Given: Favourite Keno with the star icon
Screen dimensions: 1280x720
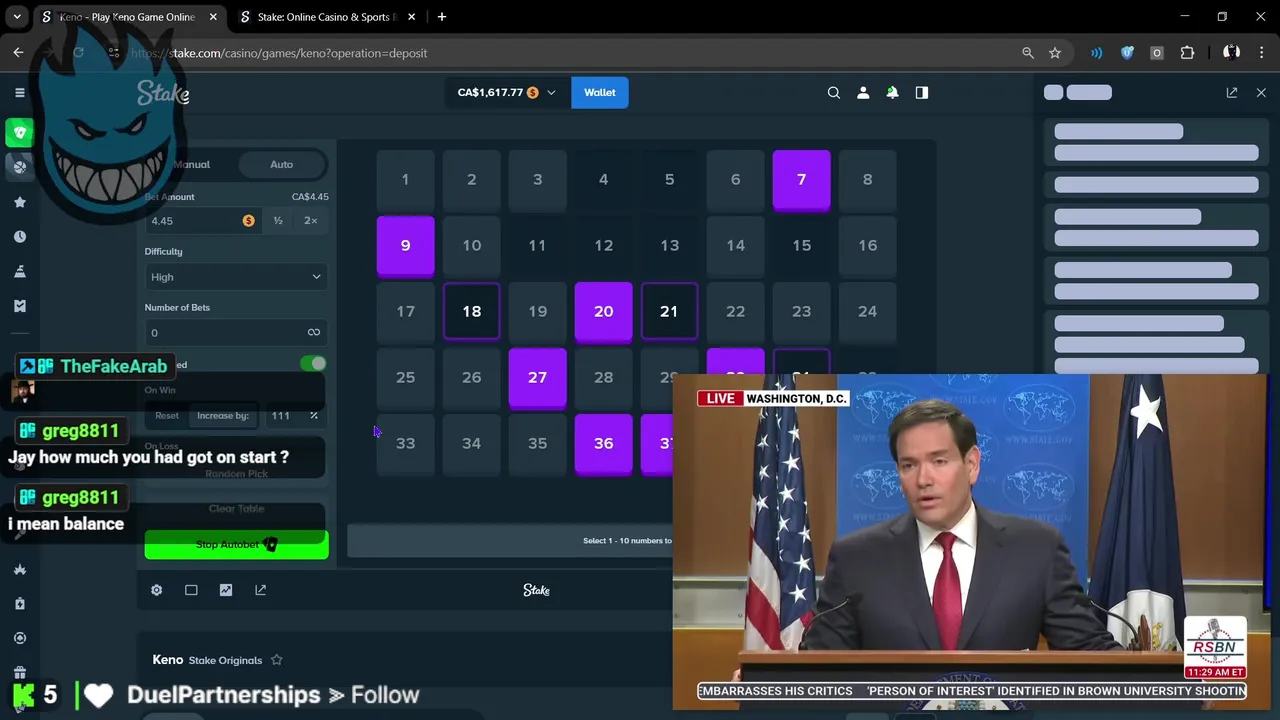Looking at the screenshot, I should [277, 660].
